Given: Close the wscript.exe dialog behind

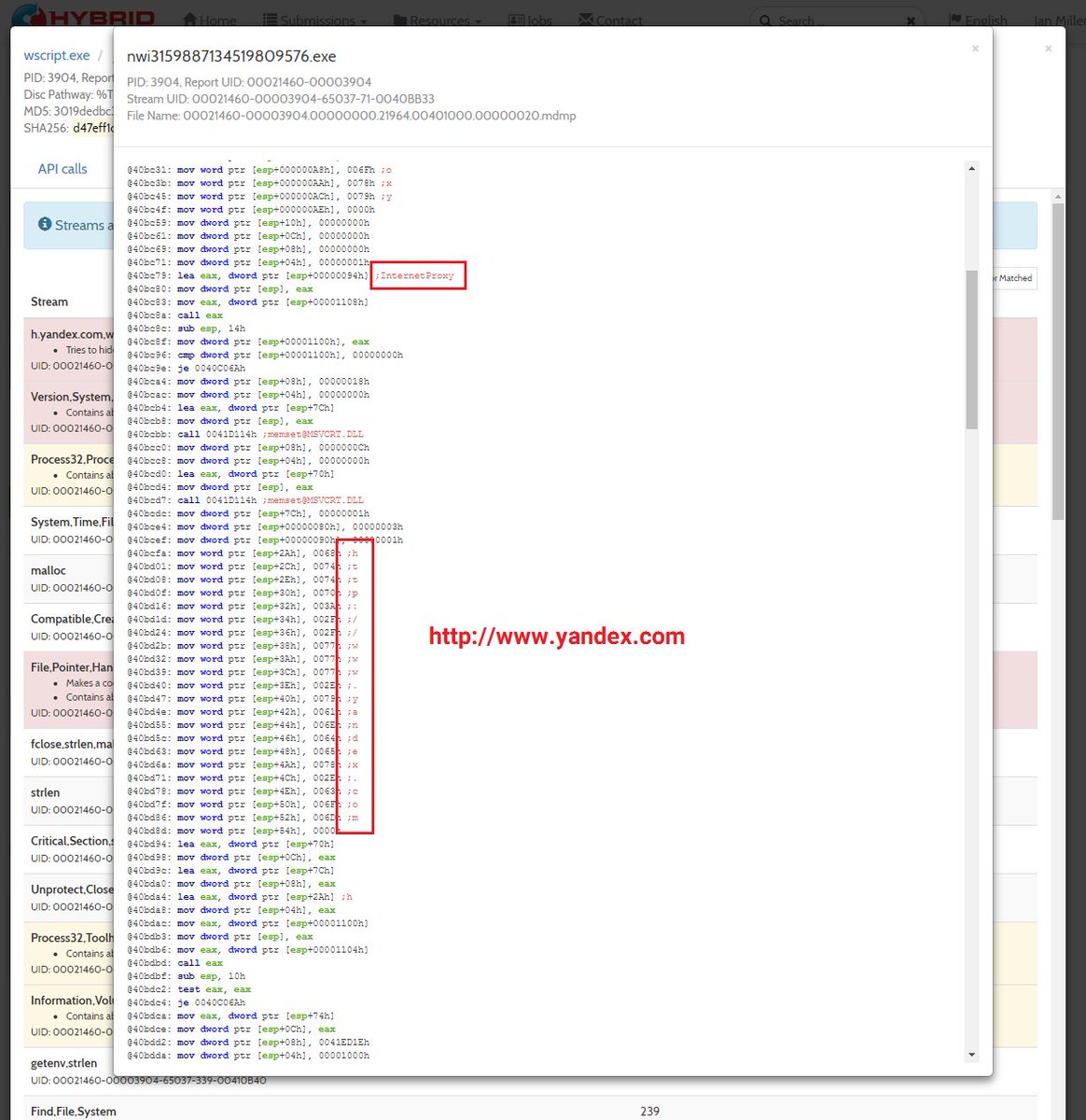Looking at the screenshot, I should 1048,49.
